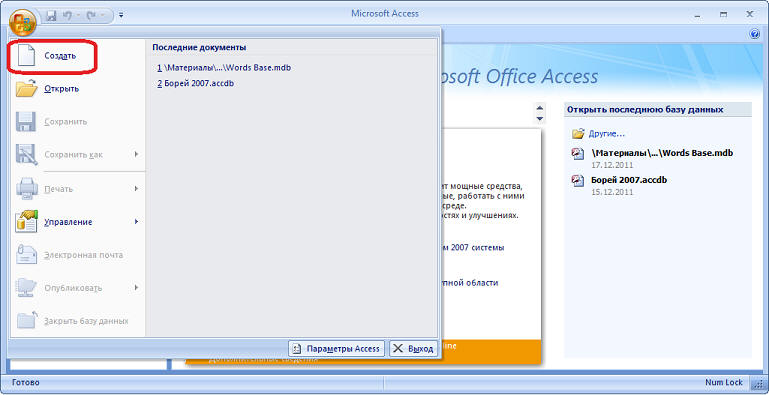Click the Открыть последнюю базу данных heading
The width and height of the screenshot is (769, 395).
(645, 109)
